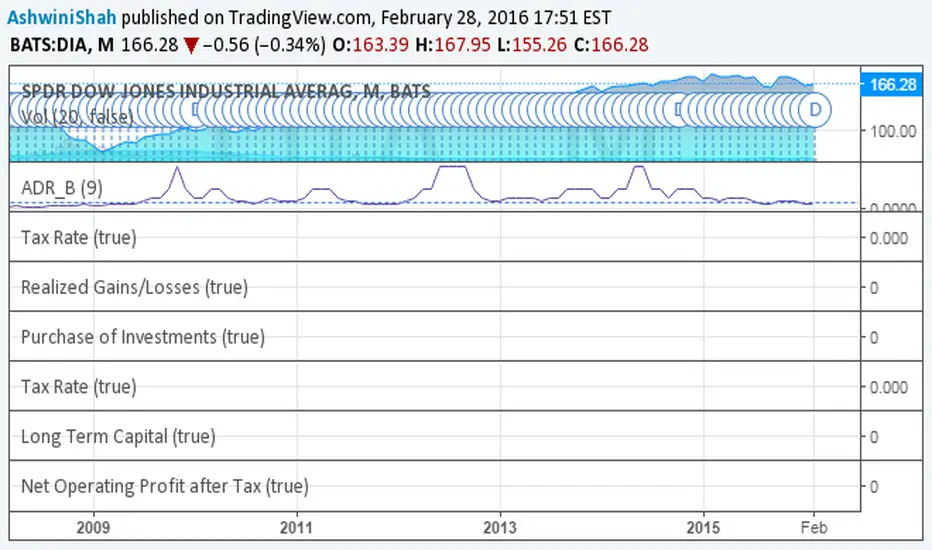The image size is (932, 550).
Task: Select the ADR_B (9) indicator label
Action: [62, 188]
